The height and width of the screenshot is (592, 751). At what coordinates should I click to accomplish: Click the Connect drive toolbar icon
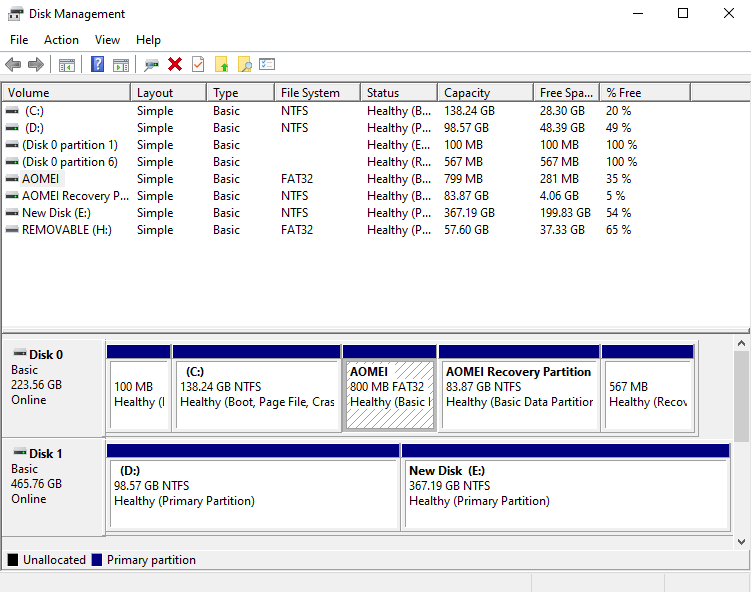151,65
